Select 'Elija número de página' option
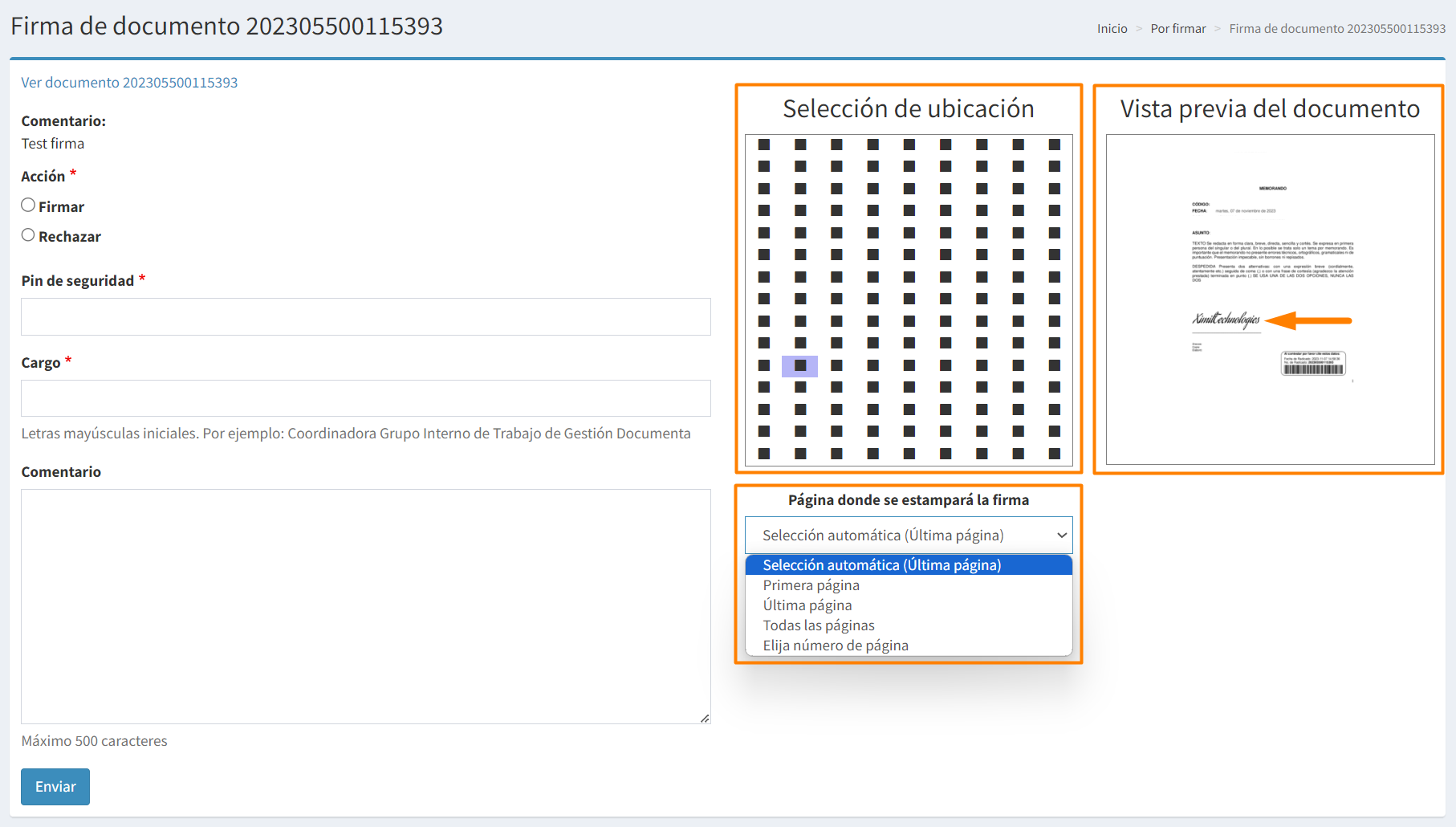Image resolution: width=1456 pixels, height=827 pixels. click(836, 646)
